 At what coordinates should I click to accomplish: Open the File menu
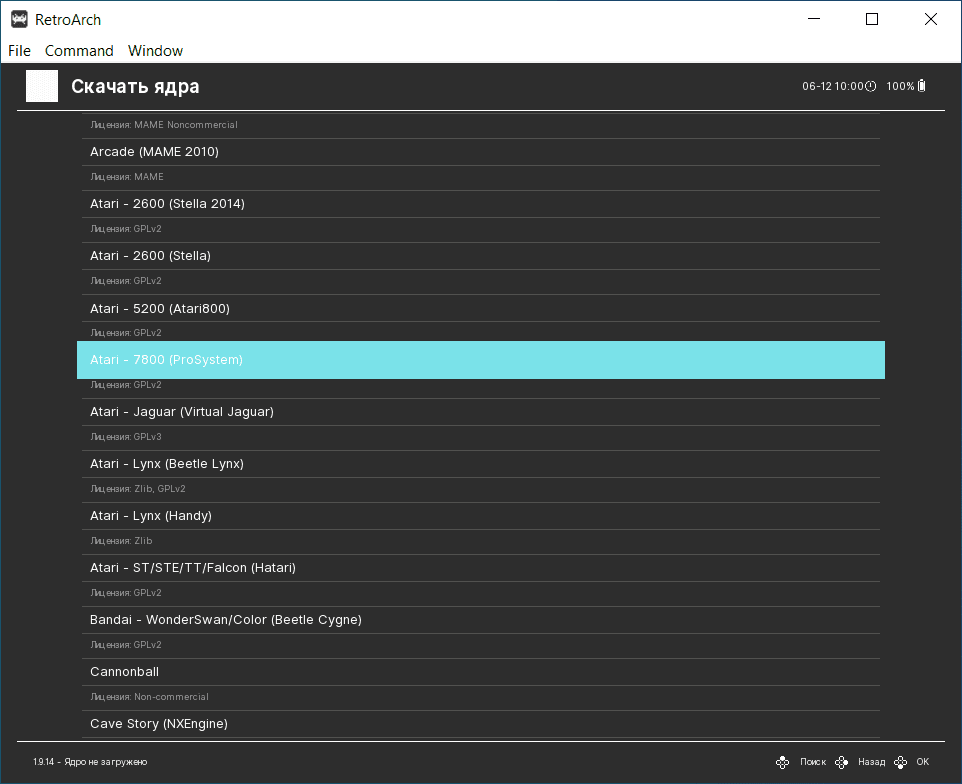[20, 50]
